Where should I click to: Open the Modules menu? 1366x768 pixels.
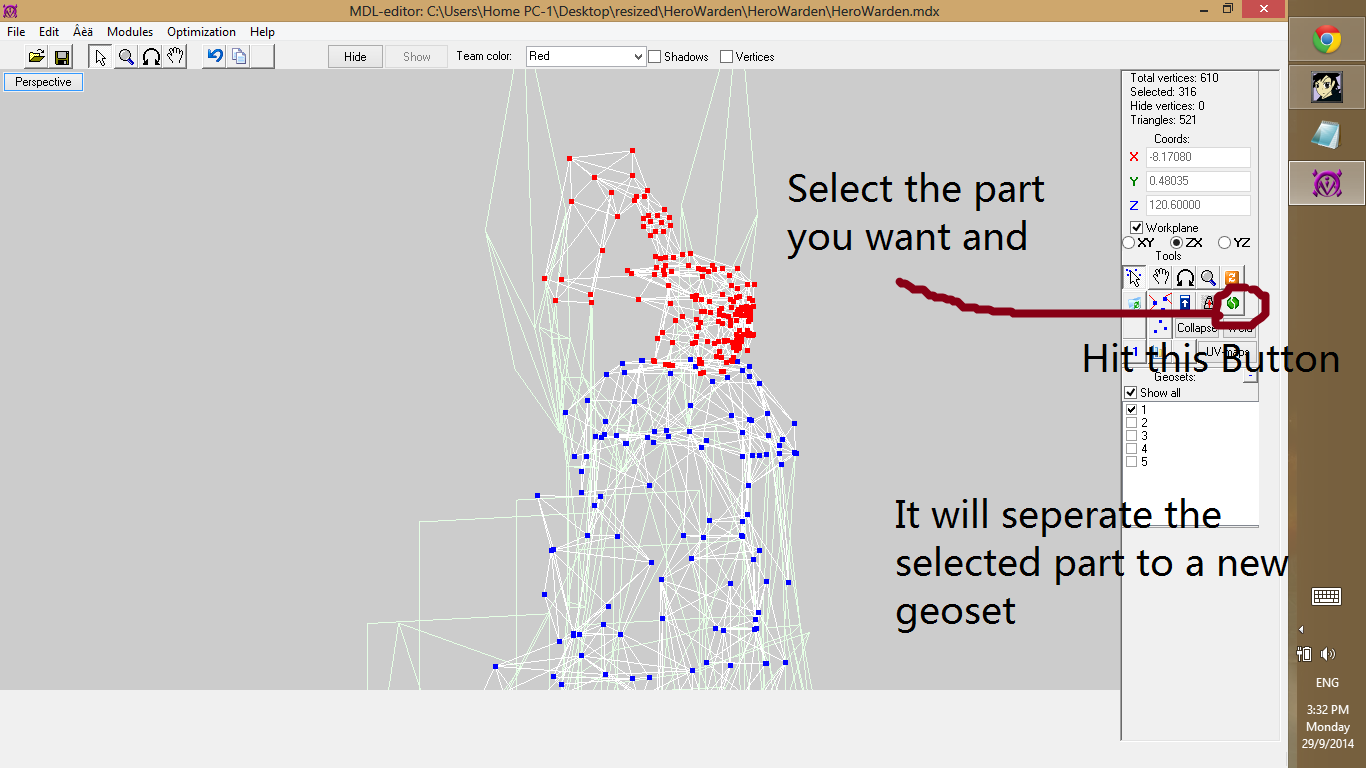(130, 32)
